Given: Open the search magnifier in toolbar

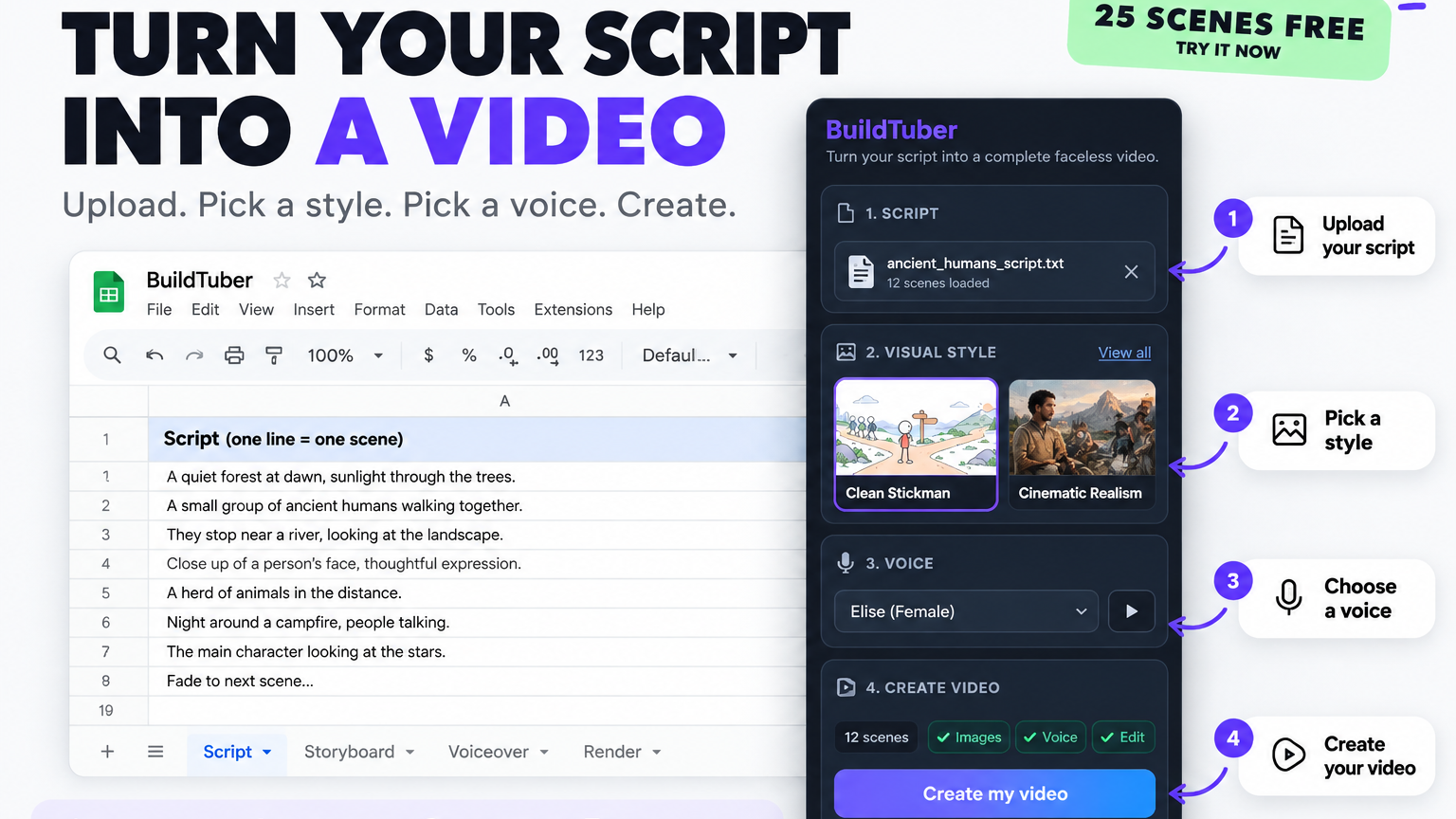Looking at the screenshot, I should click(112, 355).
